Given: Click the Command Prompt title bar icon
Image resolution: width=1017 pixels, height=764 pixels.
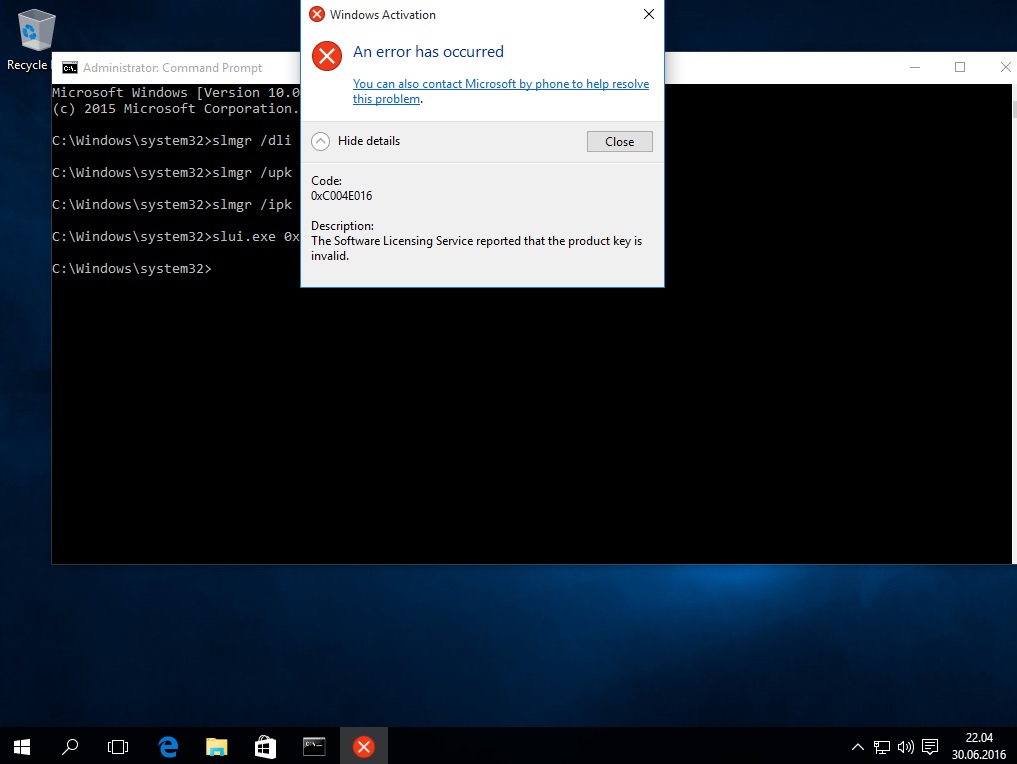Looking at the screenshot, I should [x=69, y=67].
